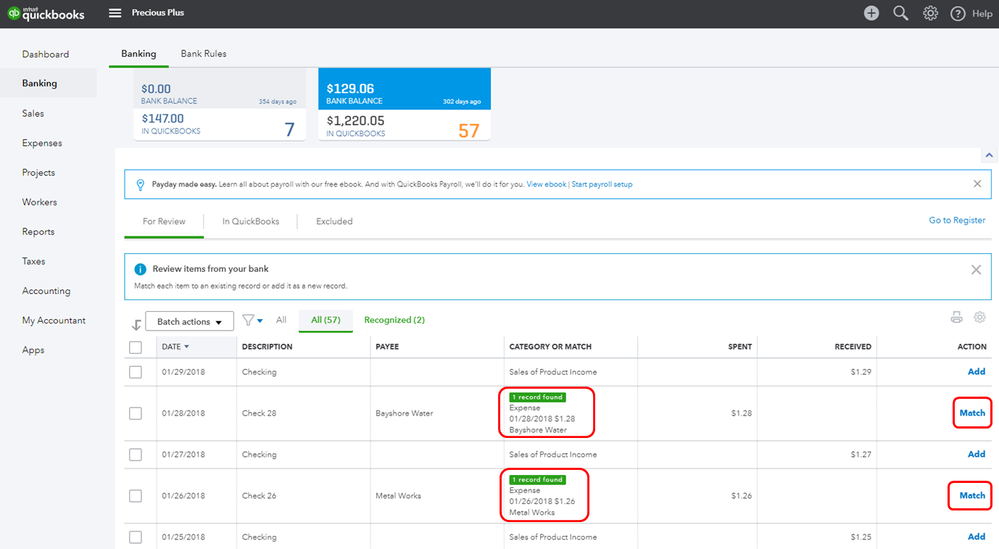Open Sales in the sidebar
The width and height of the screenshot is (999, 549).
point(33,113)
